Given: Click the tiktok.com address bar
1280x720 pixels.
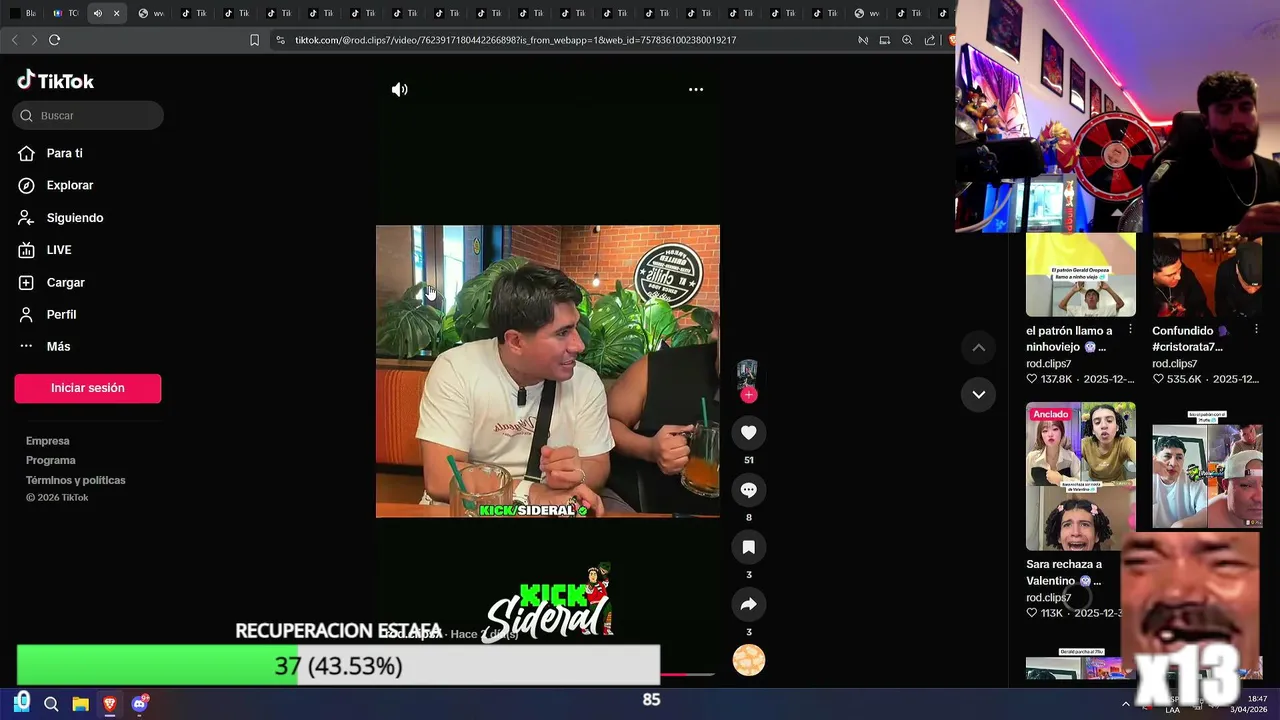Looking at the screenshot, I should (515, 40).
